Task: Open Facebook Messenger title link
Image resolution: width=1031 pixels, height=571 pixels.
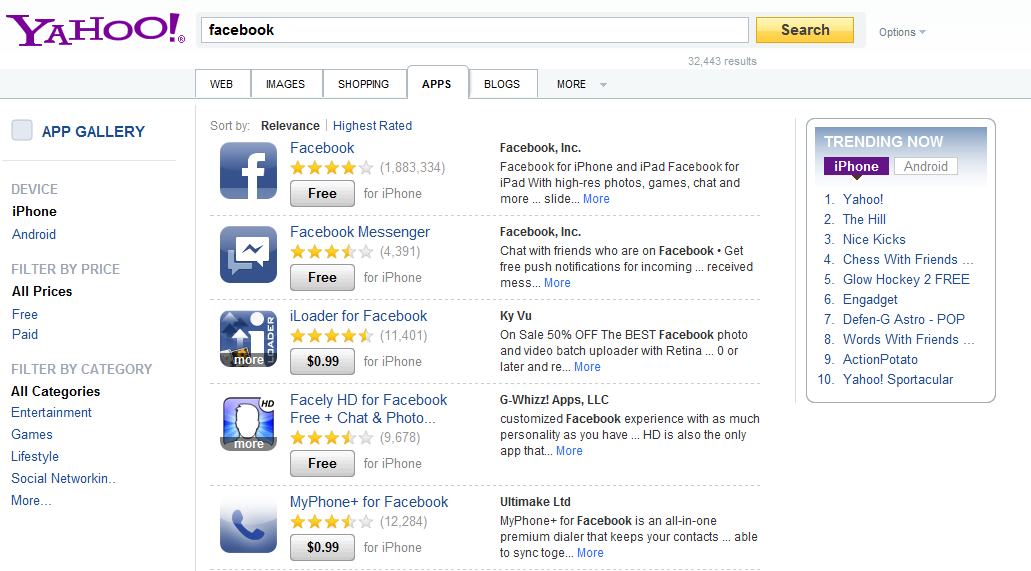Action: pyautogui.click(x=360, y=232)
